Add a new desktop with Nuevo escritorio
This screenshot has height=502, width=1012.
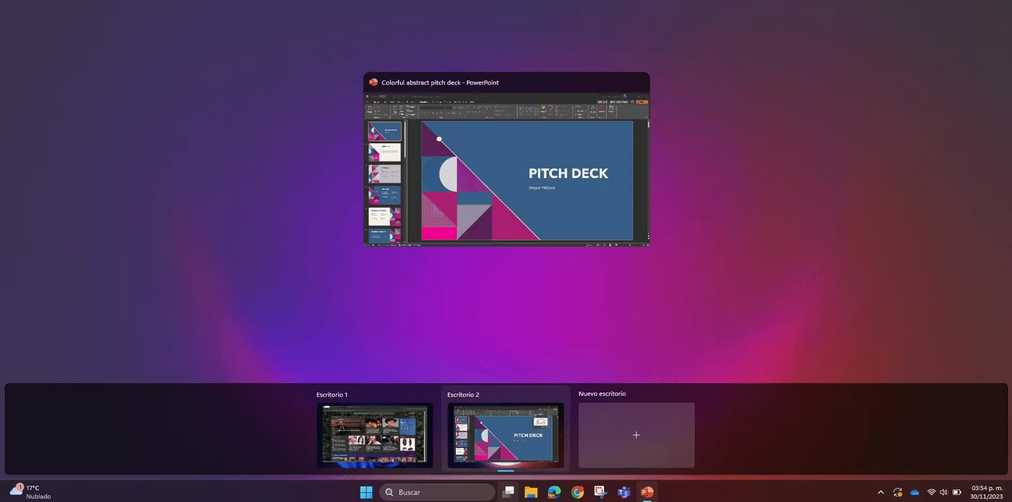(636, 435)
